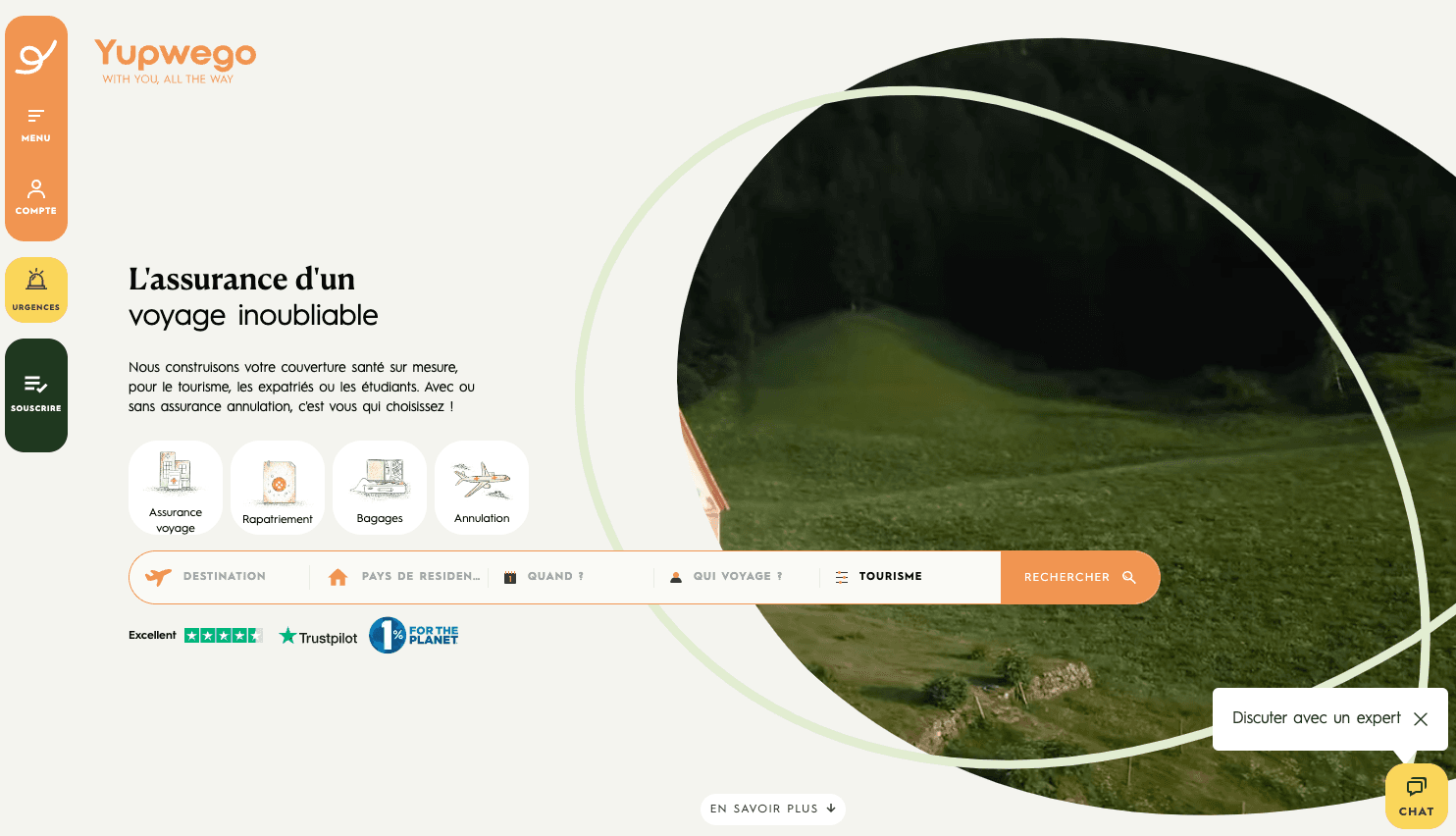The width and height of the screenshot is (1456, 836).
Task: Open the Compte account section
Action: tap(36, 196)
